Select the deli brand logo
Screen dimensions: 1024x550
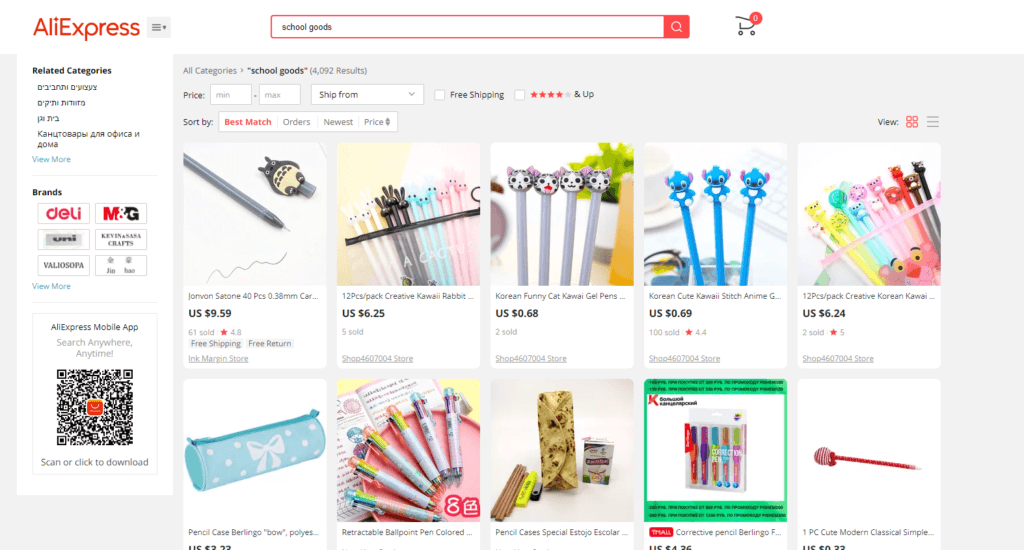pos(63,214)
